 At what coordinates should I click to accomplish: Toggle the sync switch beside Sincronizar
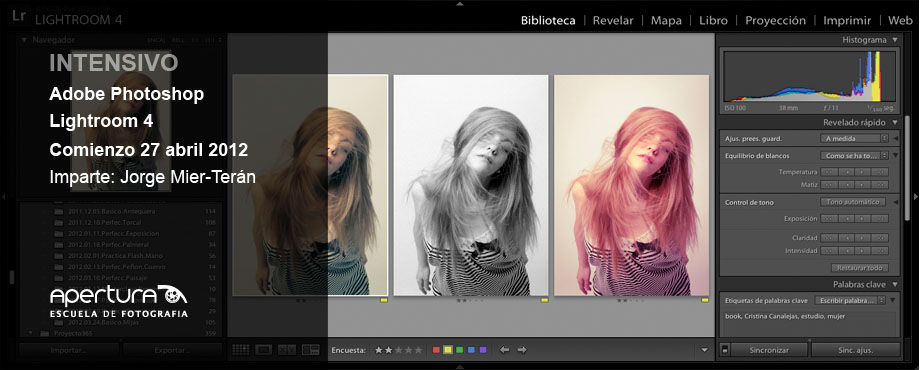pos(725,350)
